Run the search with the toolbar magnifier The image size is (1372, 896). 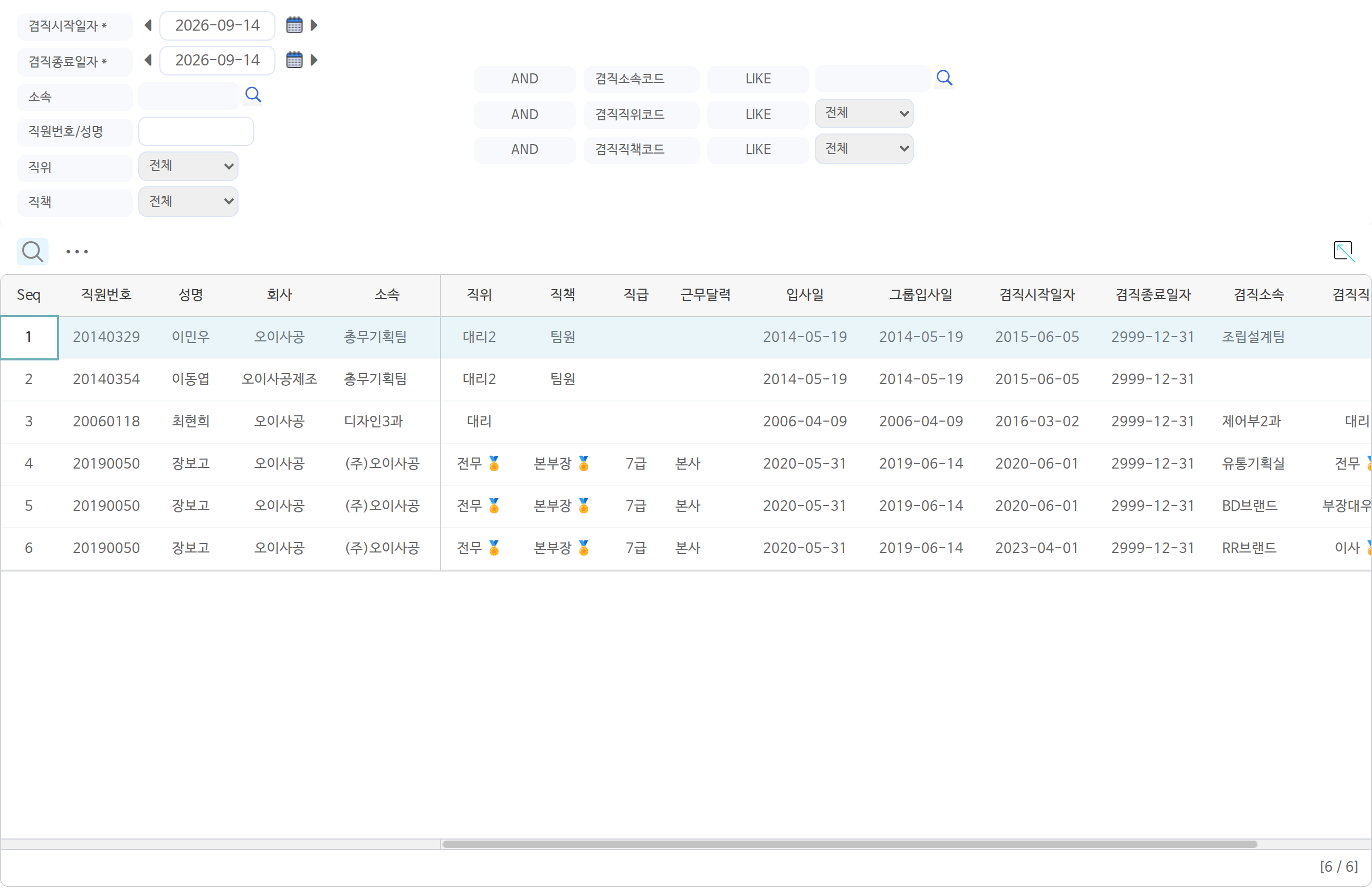(32, 251)
